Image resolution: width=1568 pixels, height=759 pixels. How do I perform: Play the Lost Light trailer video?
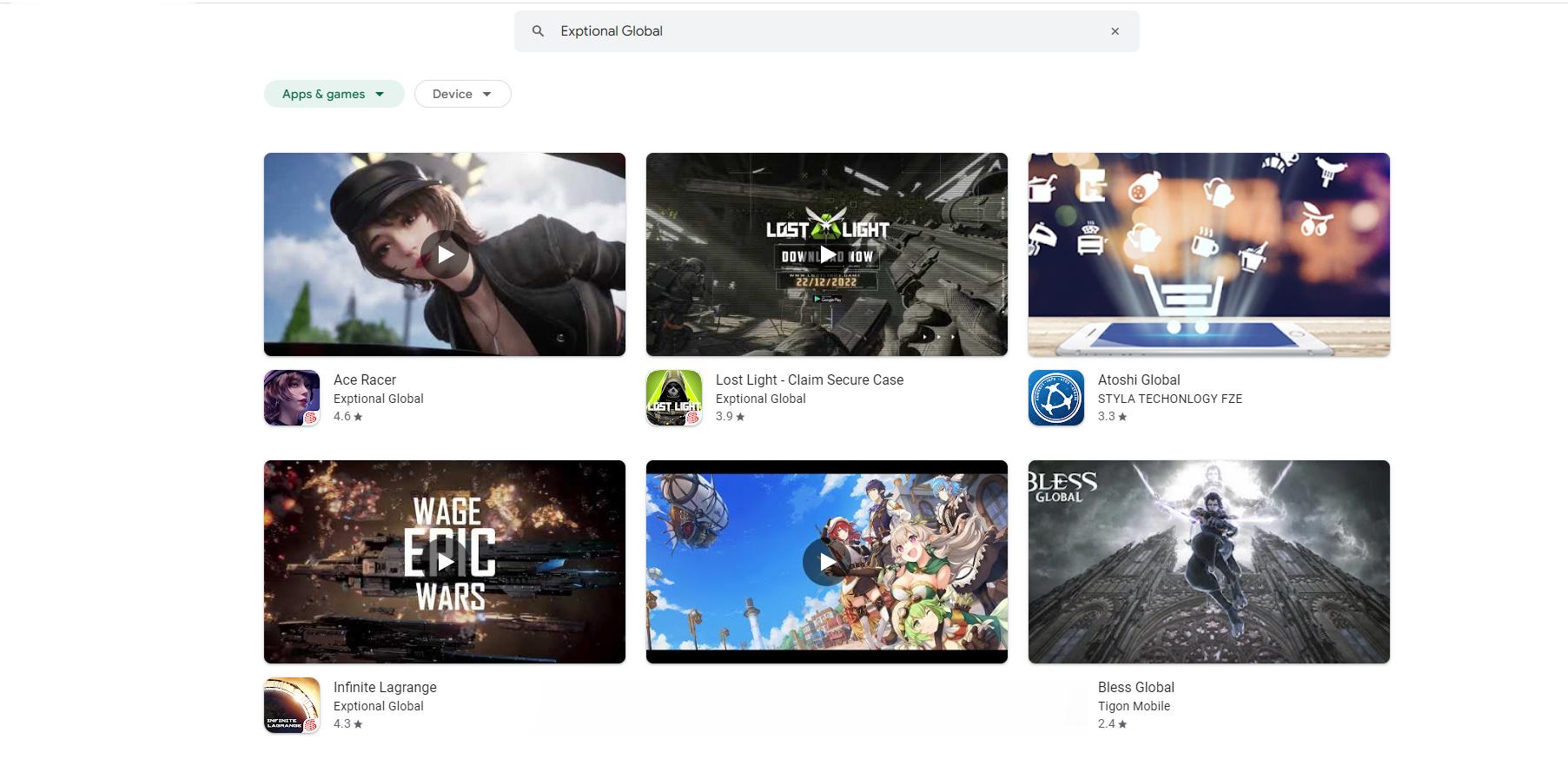pyautogui.click(x=827, y=254)
